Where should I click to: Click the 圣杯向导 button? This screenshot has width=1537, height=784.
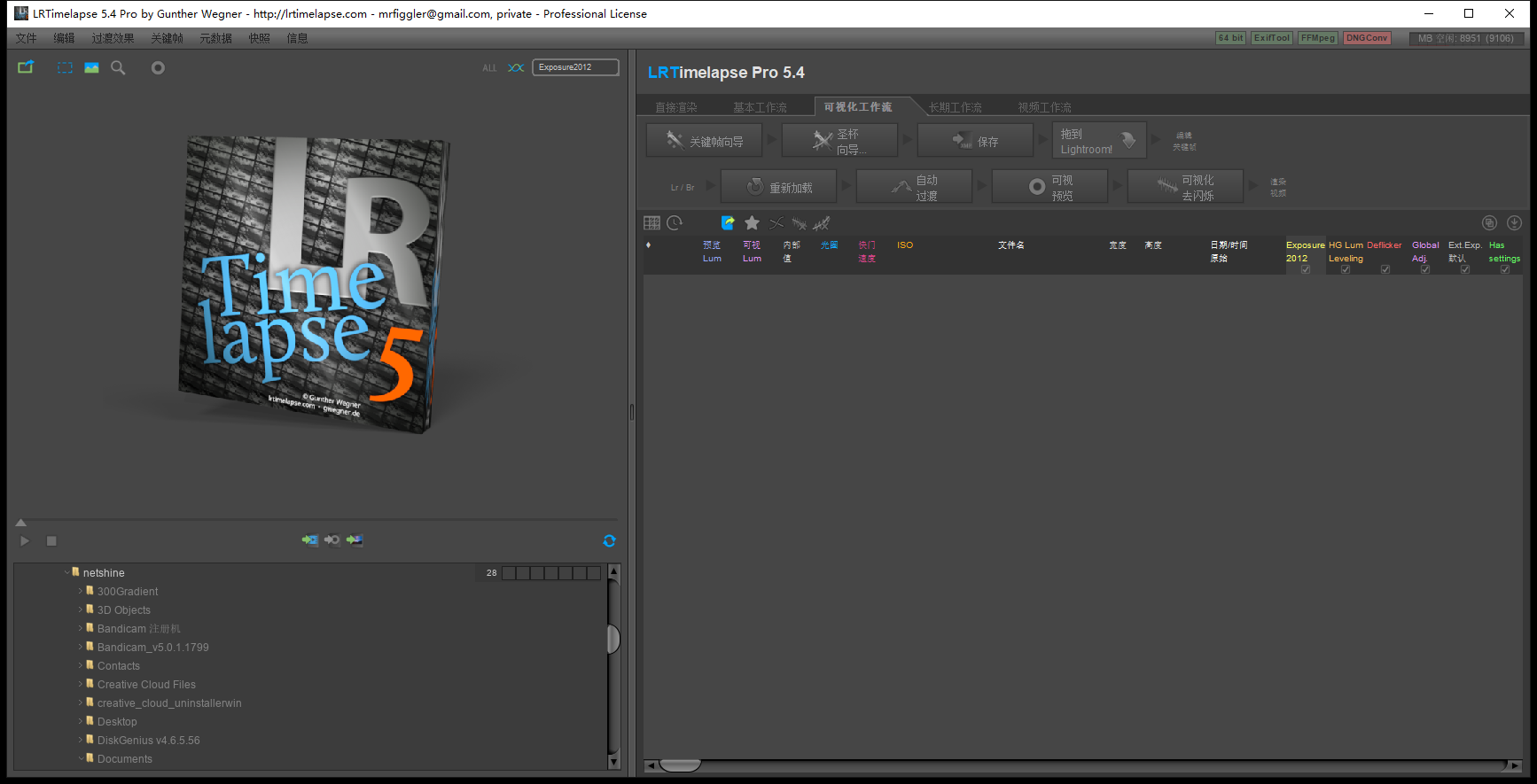(x=839, y=141)
